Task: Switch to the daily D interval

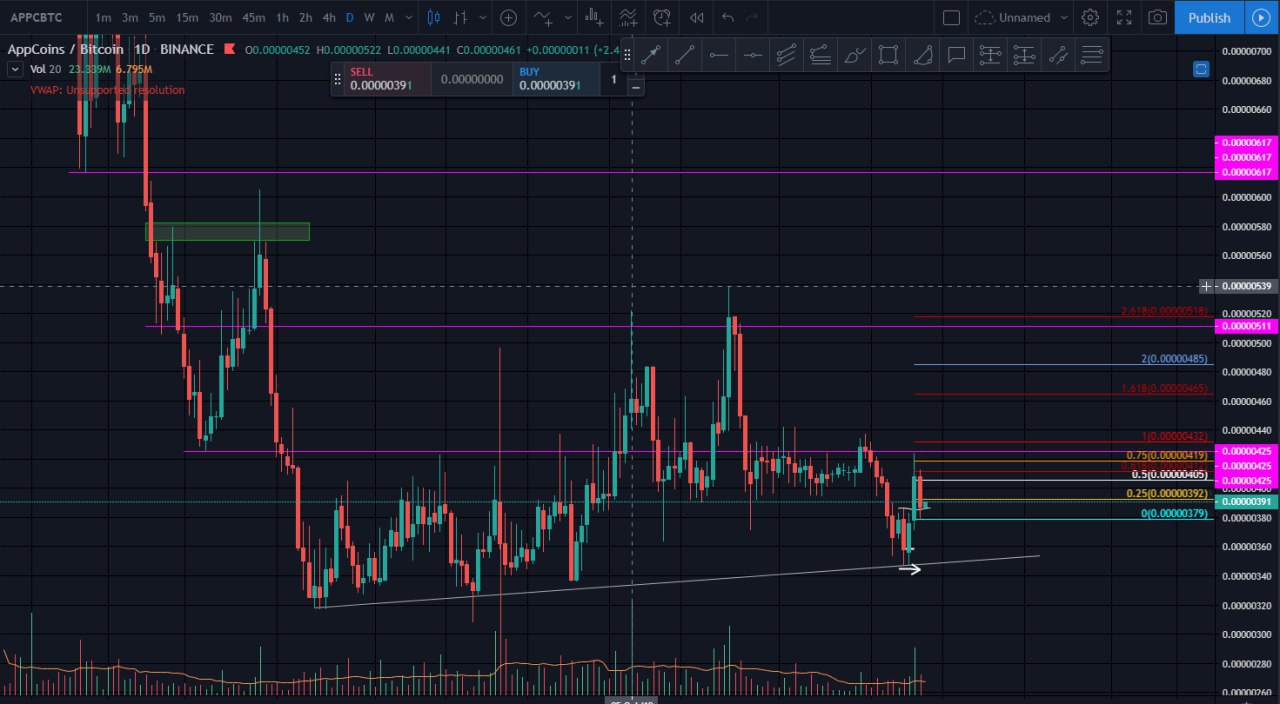Action: click(349, 17)
